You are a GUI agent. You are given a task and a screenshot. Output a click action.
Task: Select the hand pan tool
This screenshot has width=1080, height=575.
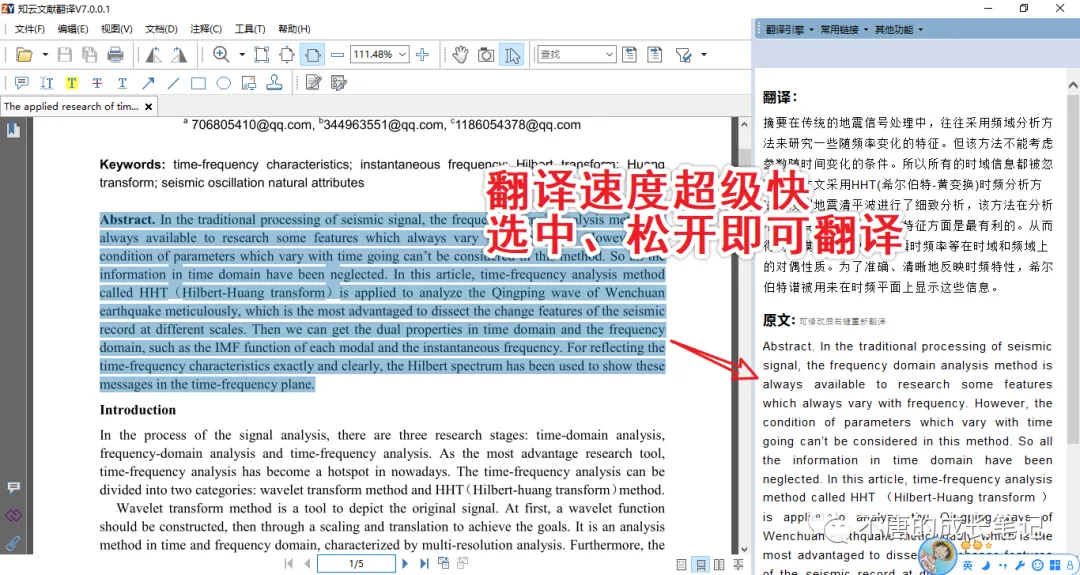pos(461,54)
